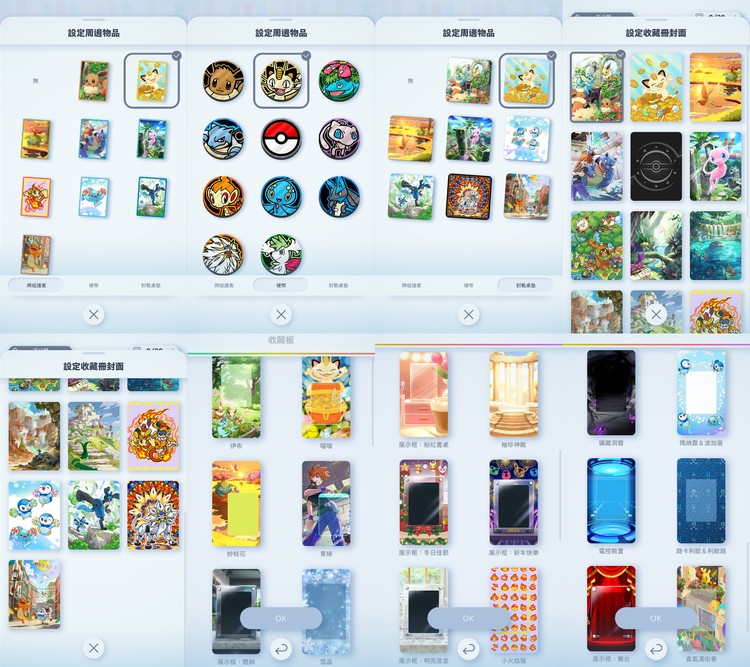This screenshot has width=750, height=667.
Task: Choose the stained-glass Solgaleo playmat
Action: 469,197
